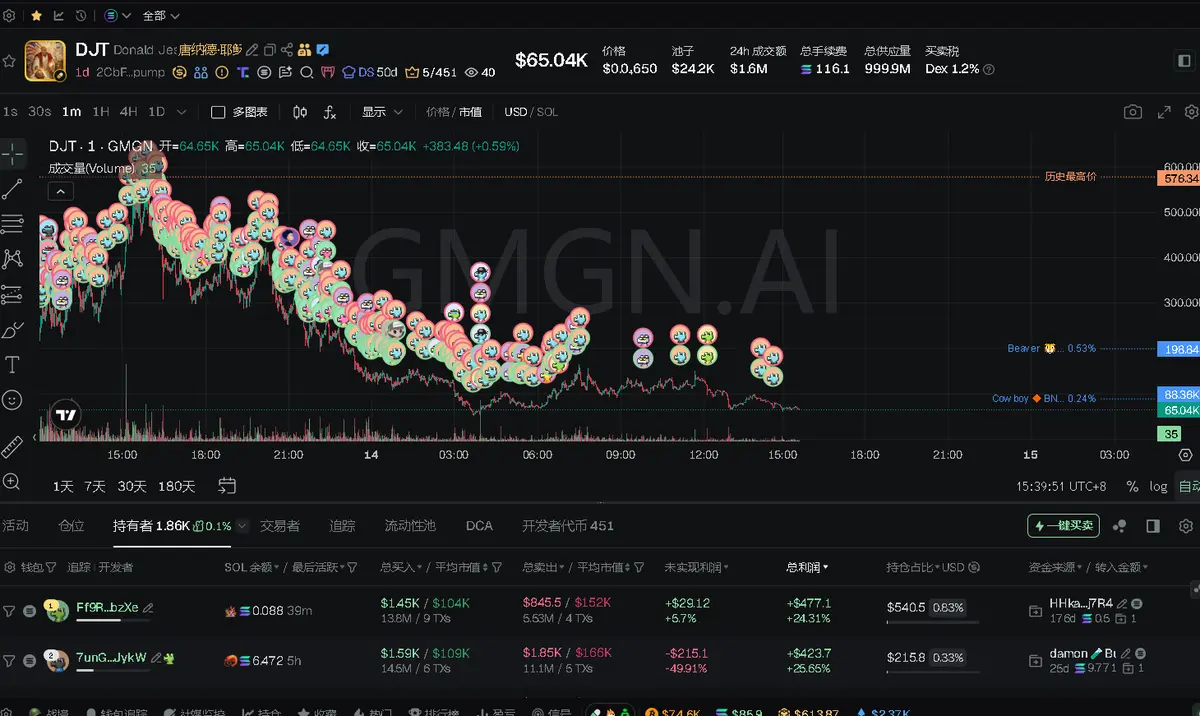
Task: Set chart range to 30天
Action: pos(132,486)
